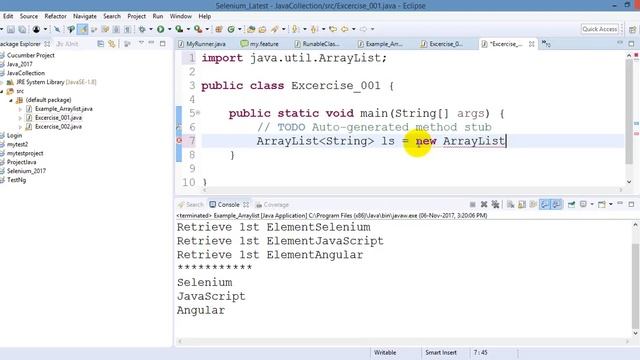Open the Window menu
640x360 pixels.
point(181,16)
